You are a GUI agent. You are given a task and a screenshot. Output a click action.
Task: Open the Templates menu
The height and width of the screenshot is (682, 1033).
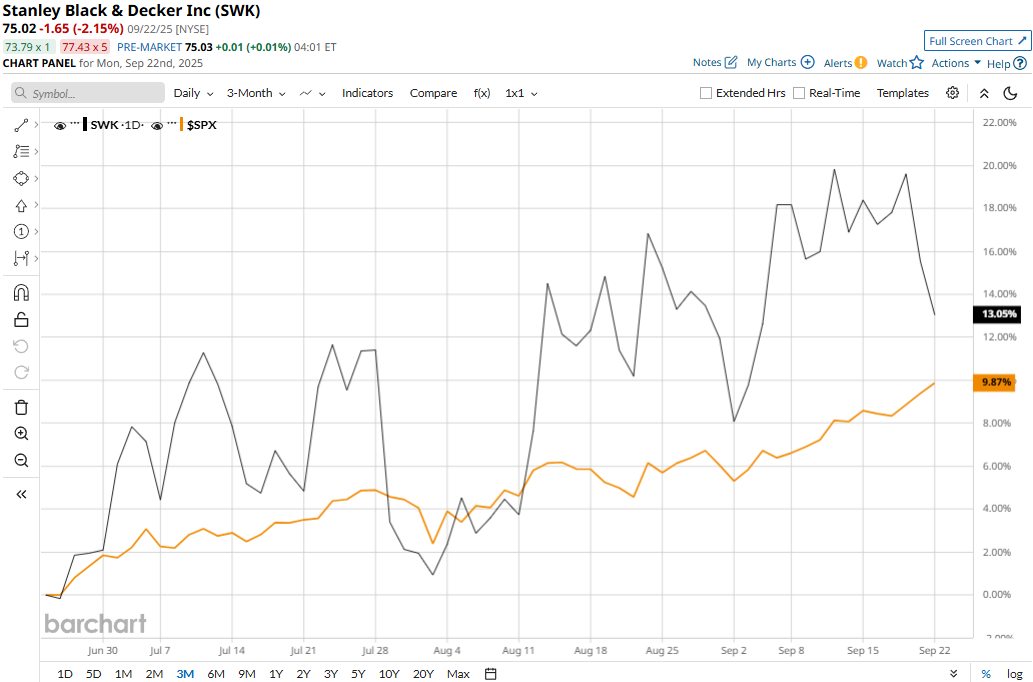coord(903,93)
